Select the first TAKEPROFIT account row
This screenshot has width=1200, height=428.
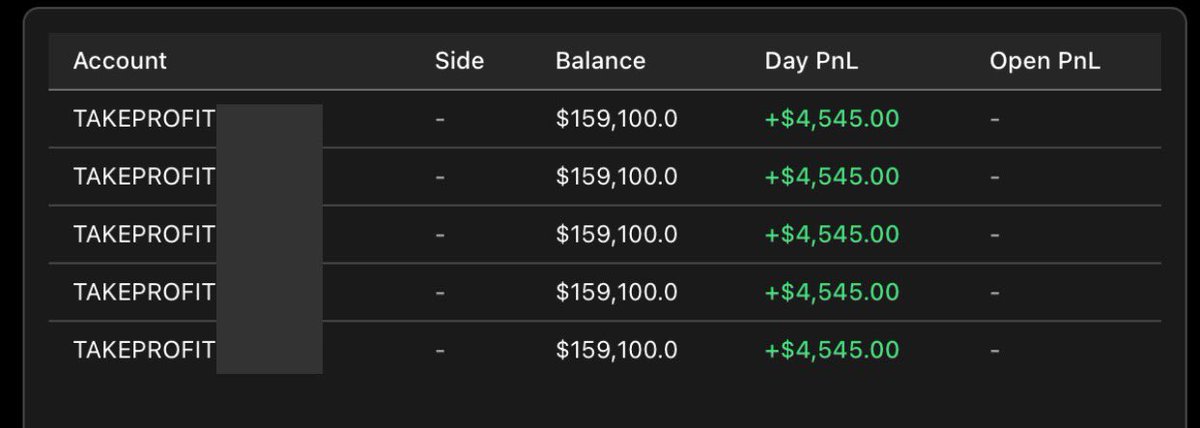pos(605,119)
